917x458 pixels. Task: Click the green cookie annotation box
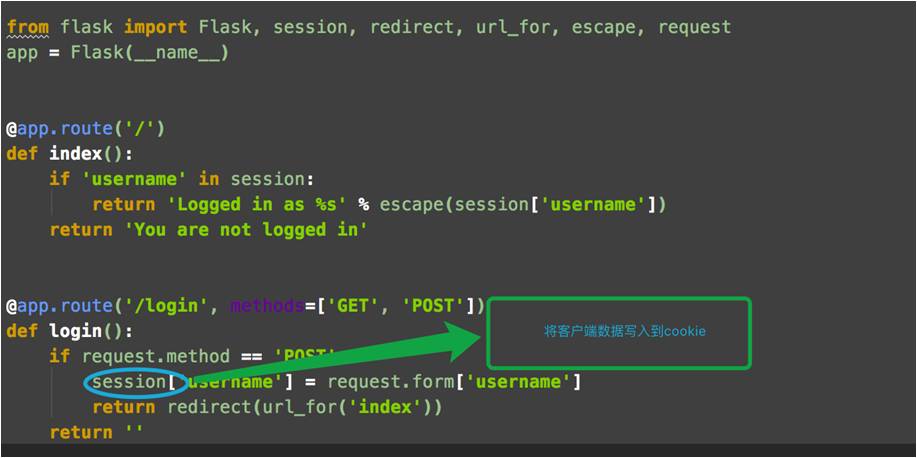[x=619, y=333]
